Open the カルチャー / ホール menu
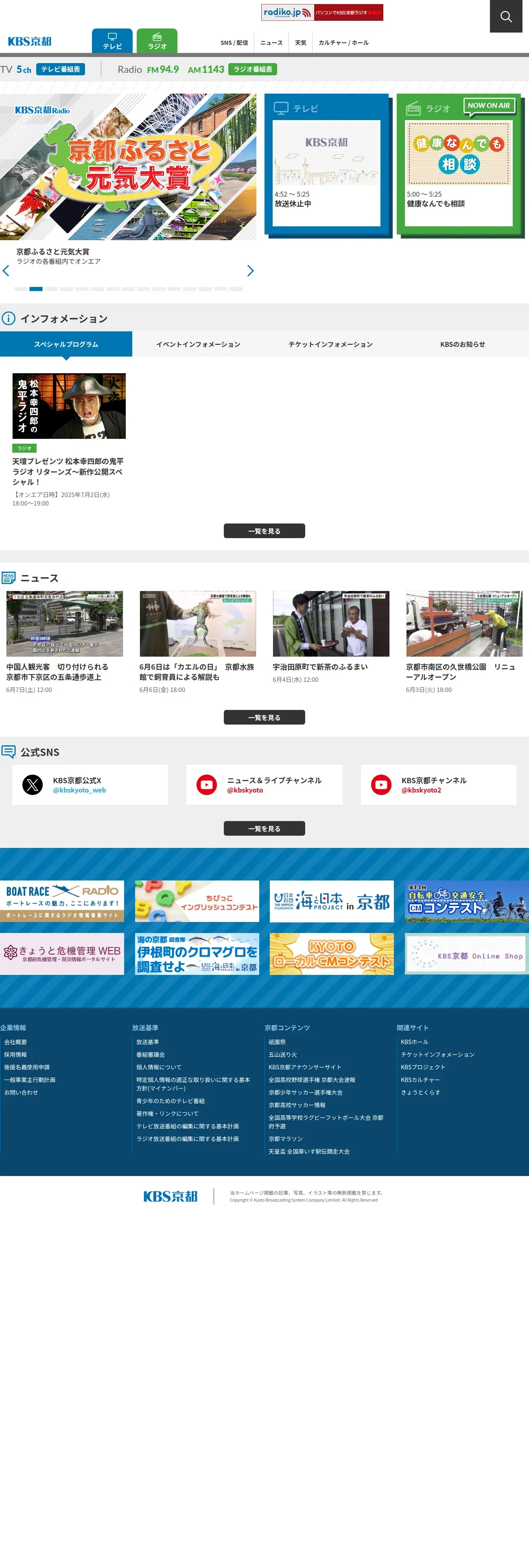The height and width of the screenshot is (1568, 529). [x=343, y=43]
